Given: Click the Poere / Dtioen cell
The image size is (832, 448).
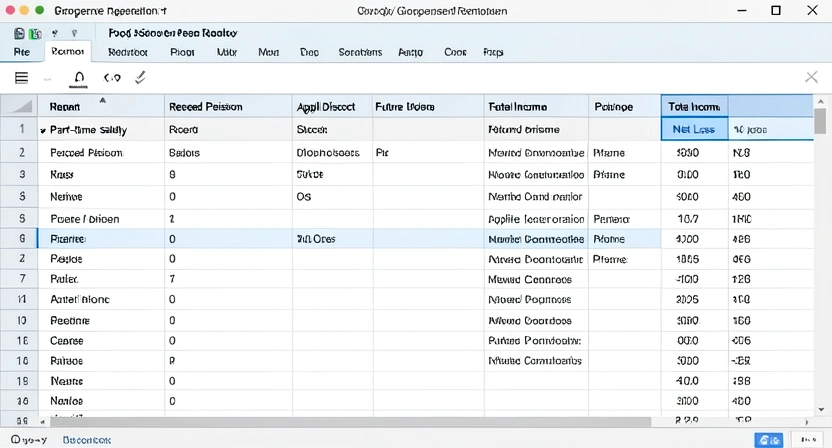Looking at the screenshot, I should [101, 219].
